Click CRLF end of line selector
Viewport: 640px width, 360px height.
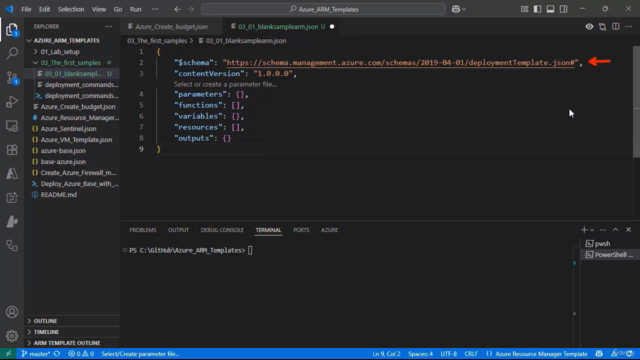click(471, 354)
